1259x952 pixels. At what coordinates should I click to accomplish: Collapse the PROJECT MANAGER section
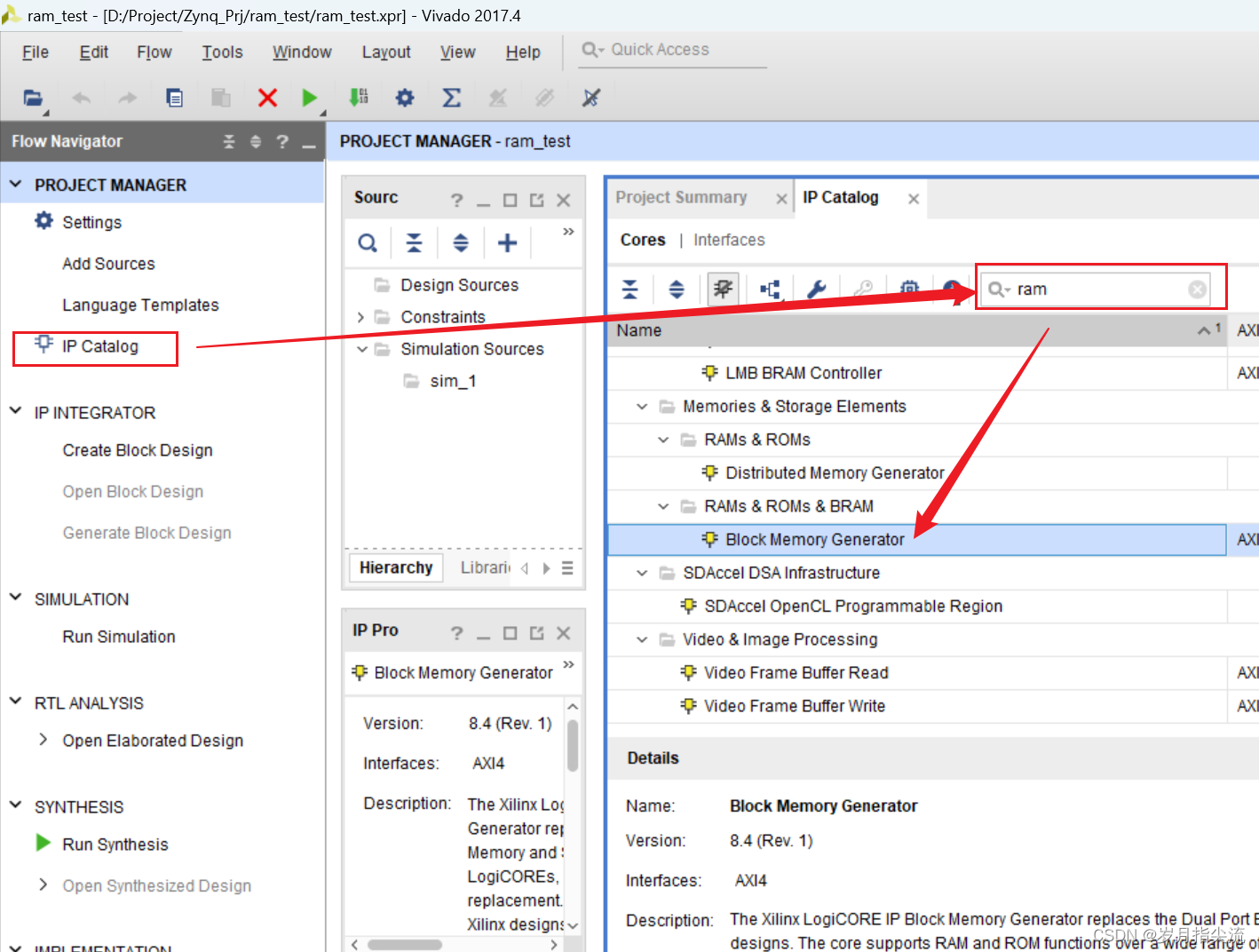click(x=16, y=184)
